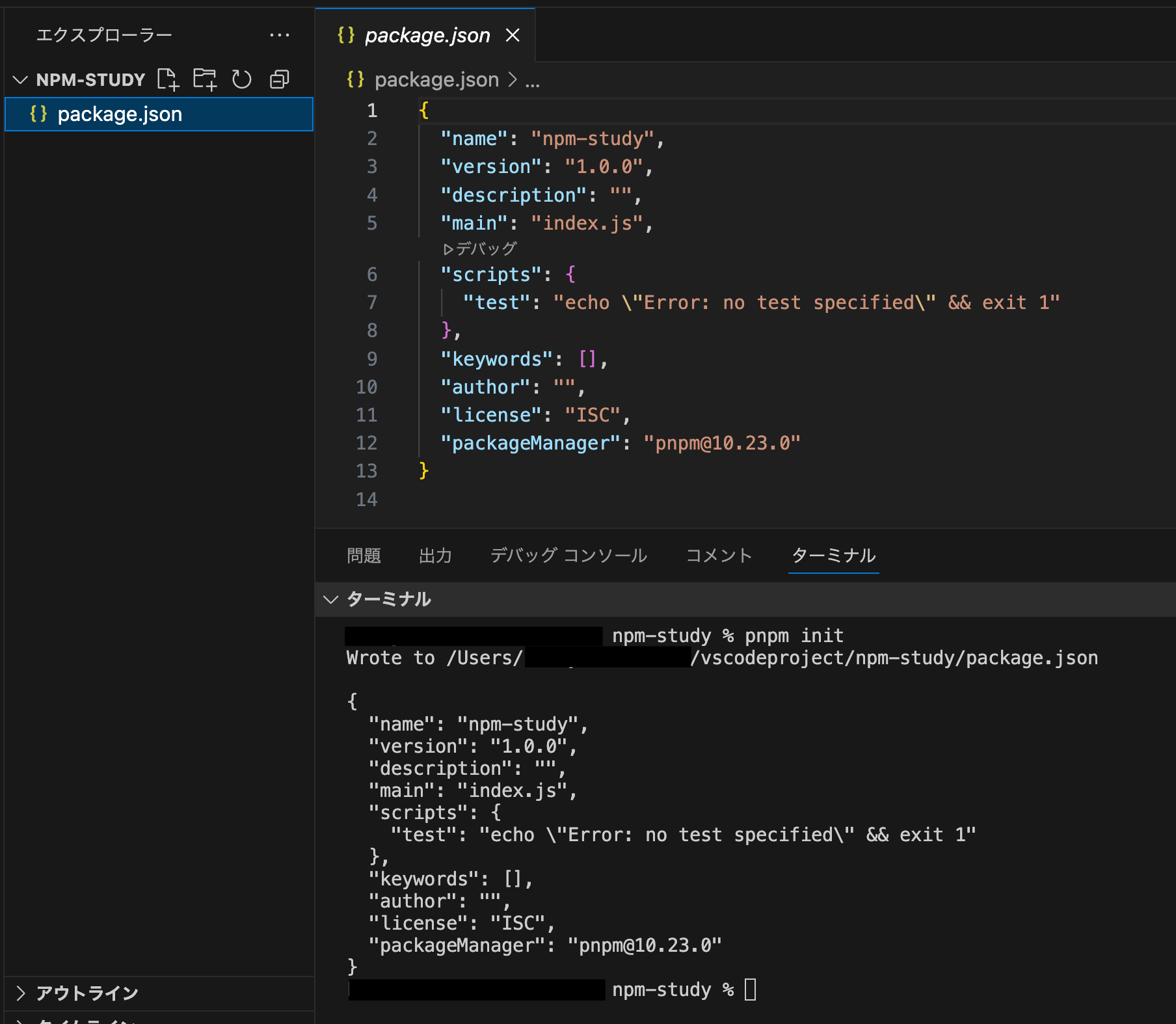The width and height of the screenshot is (1176, 1024).
Task: Open the コメント panel tab
Action: point(719,556)
